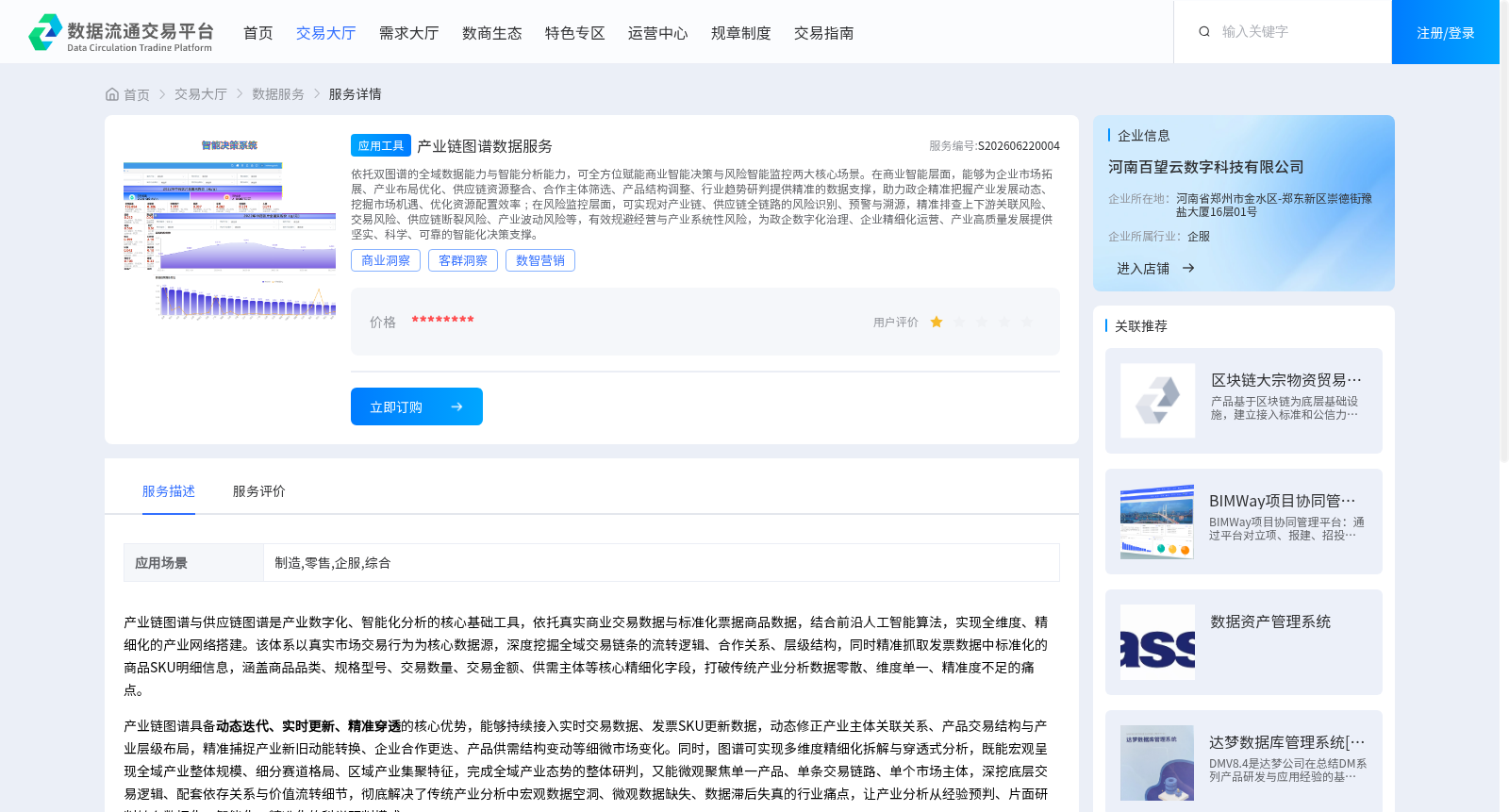Switch to the 服务描述 tab
This screenshot has height=812, width=1509.
tap(169, 491)
